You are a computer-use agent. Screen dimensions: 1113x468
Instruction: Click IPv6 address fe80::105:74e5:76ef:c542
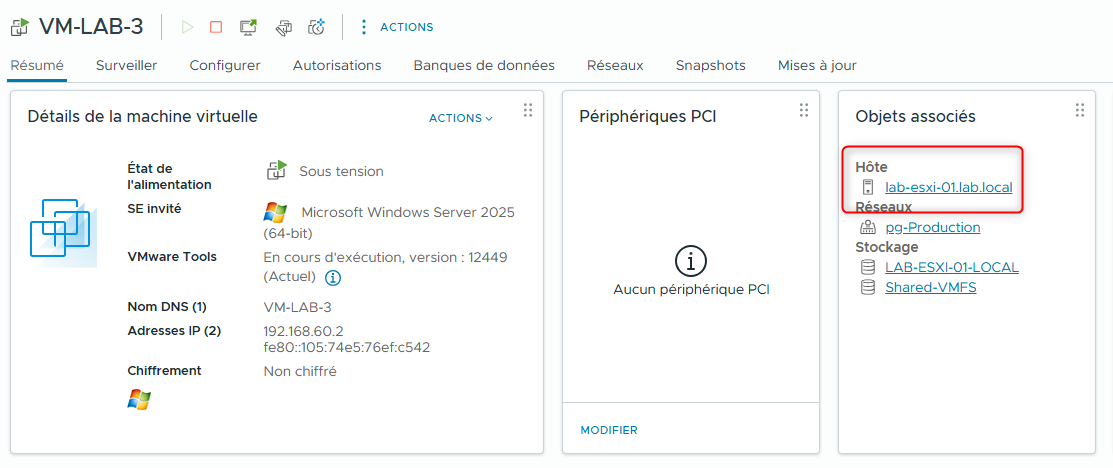coord(346,347)
